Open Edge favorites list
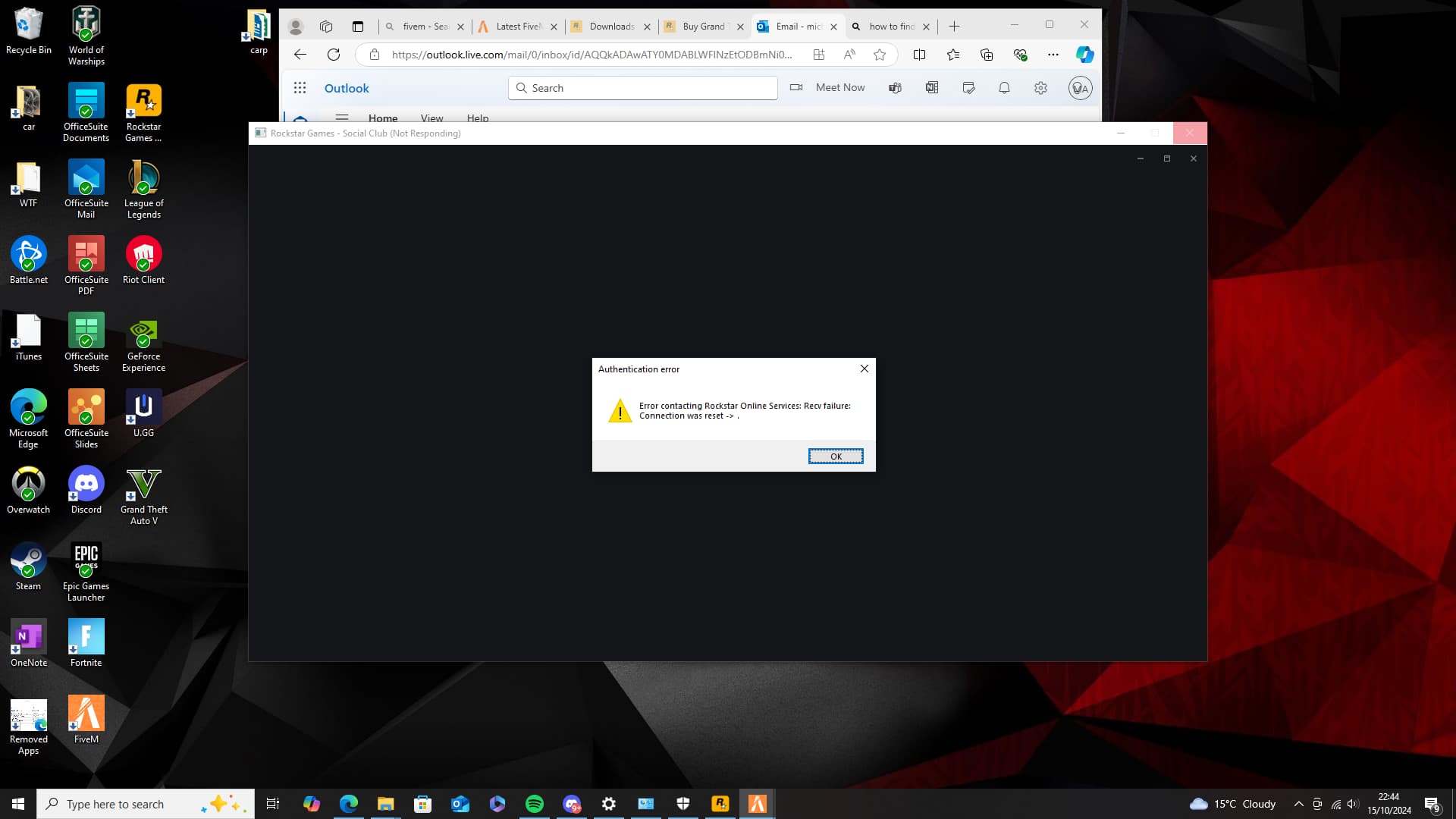1456x819 pixels. (x=953, y=55)
